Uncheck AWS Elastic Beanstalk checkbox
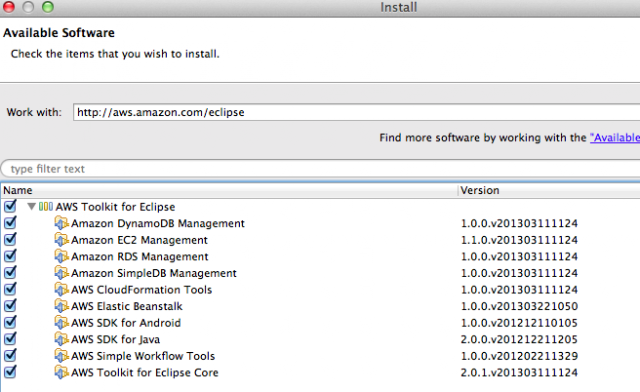640x392 pixels. pos(10,305)
